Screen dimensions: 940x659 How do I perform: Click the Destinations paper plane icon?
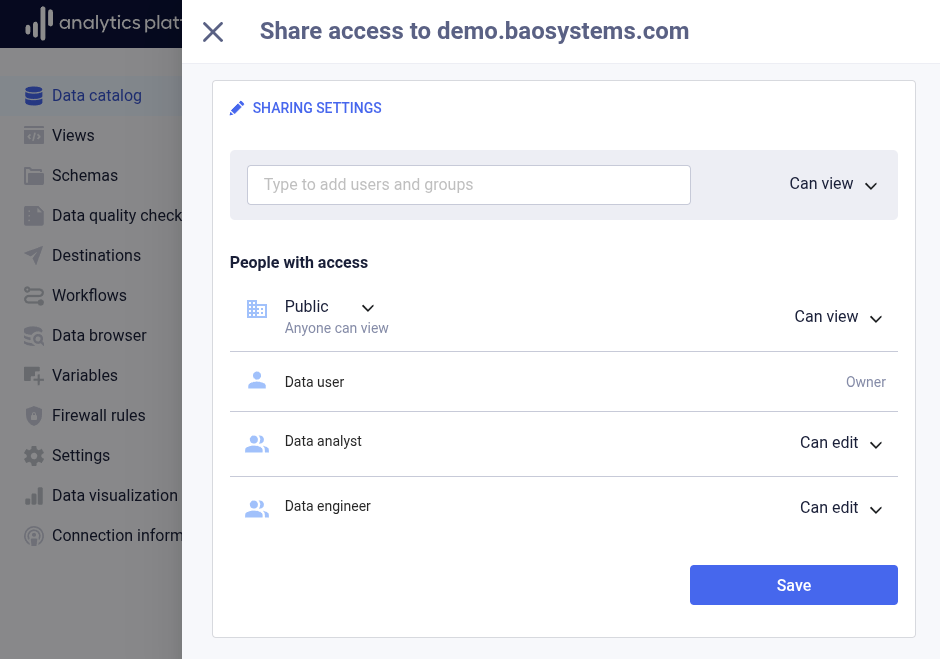34,256
